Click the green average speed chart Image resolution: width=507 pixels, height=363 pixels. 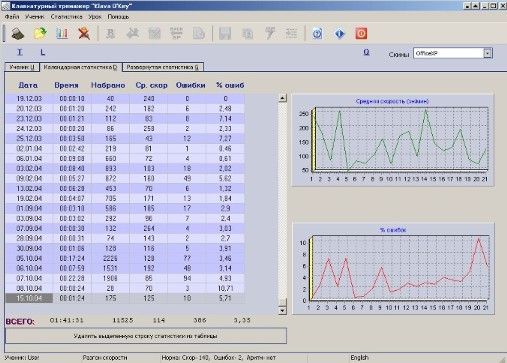pyautogui.click(x=393, y=140)
